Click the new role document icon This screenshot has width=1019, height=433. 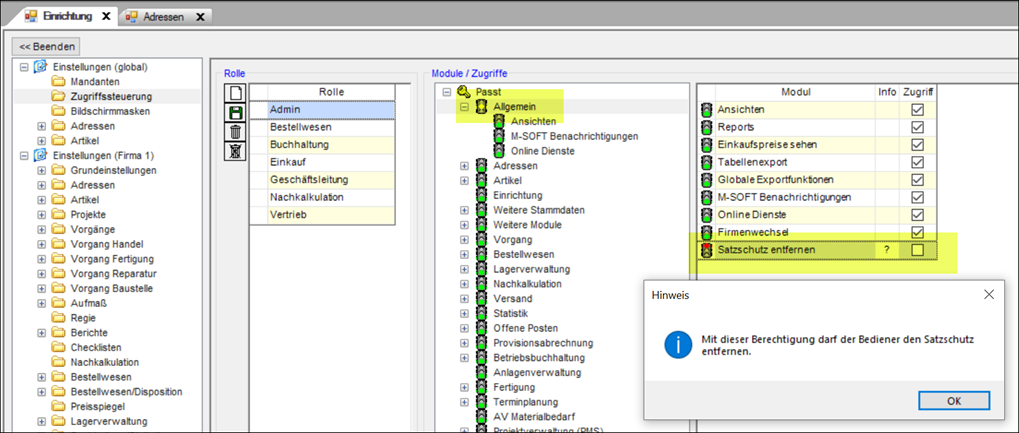(x=236, y=93)
